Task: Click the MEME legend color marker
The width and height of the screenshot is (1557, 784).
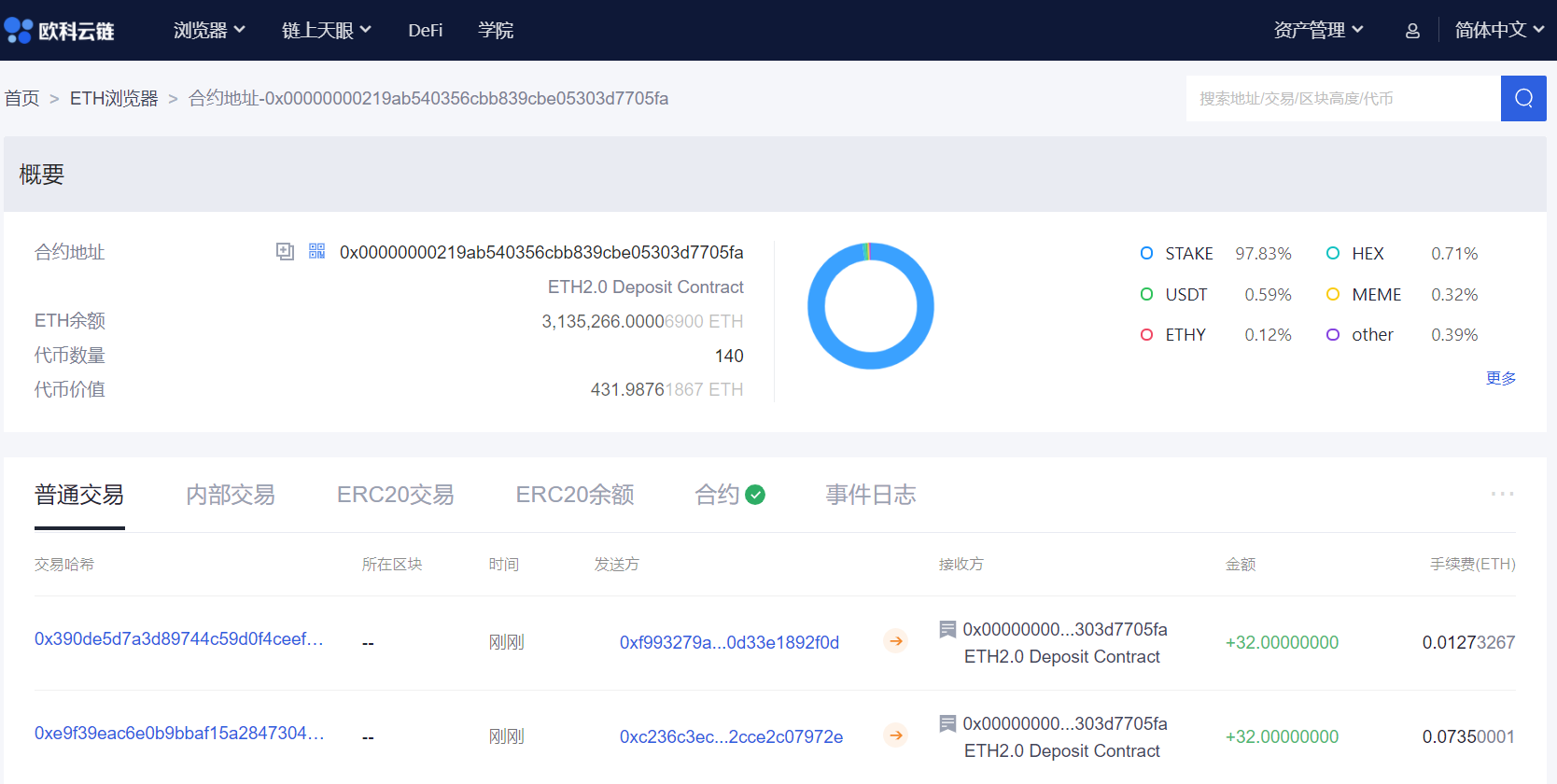Action: point(1333,294)
